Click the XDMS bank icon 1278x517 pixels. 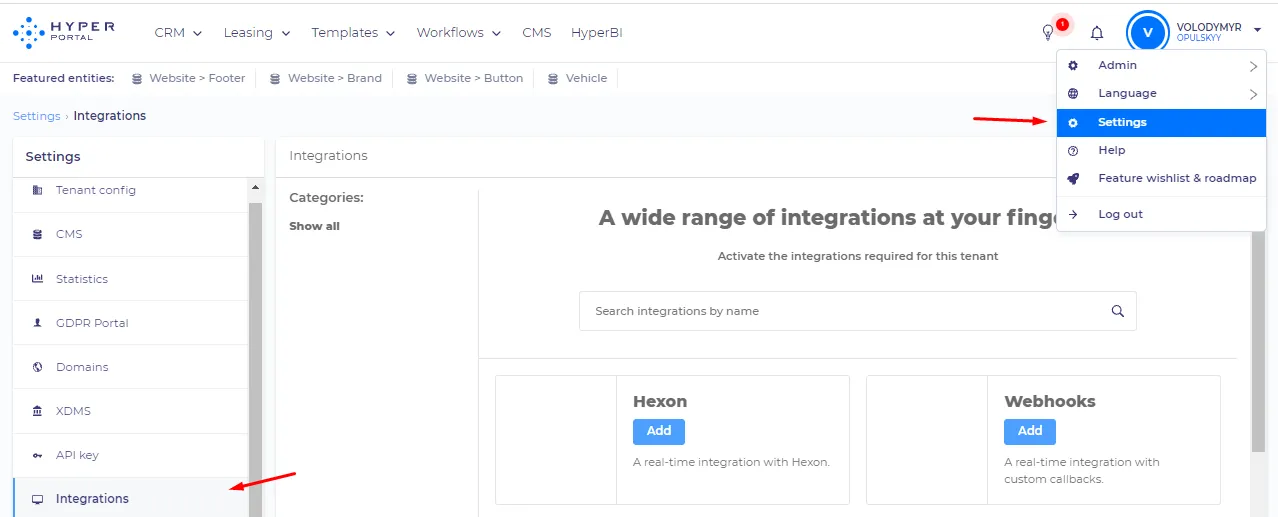point(37,411)
